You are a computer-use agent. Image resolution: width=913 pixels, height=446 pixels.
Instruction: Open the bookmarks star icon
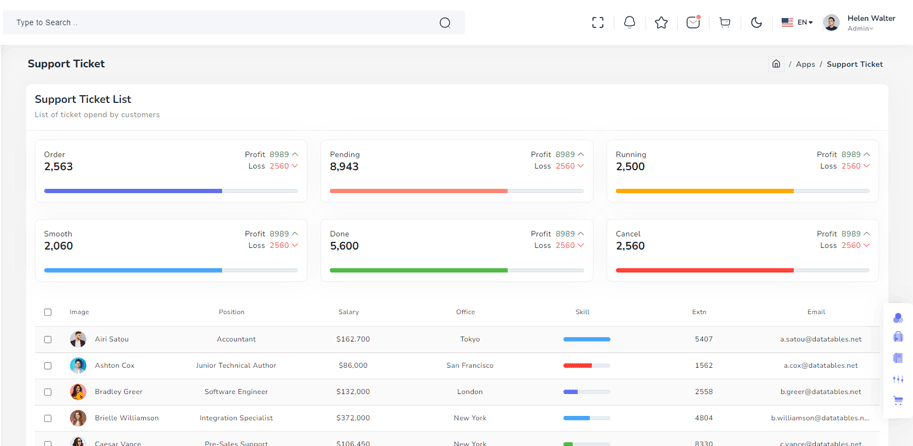coord(661,23)
